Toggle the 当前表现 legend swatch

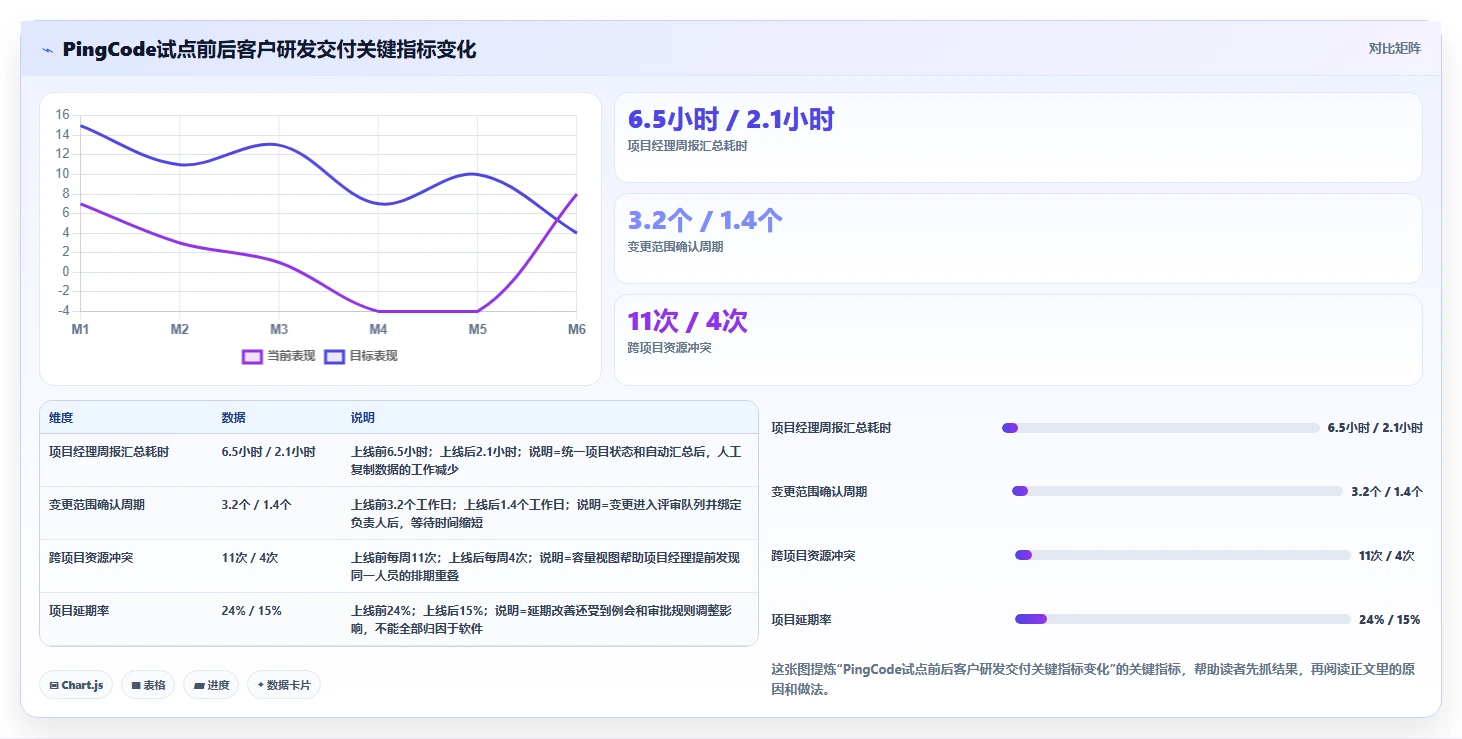pos(252,356)
